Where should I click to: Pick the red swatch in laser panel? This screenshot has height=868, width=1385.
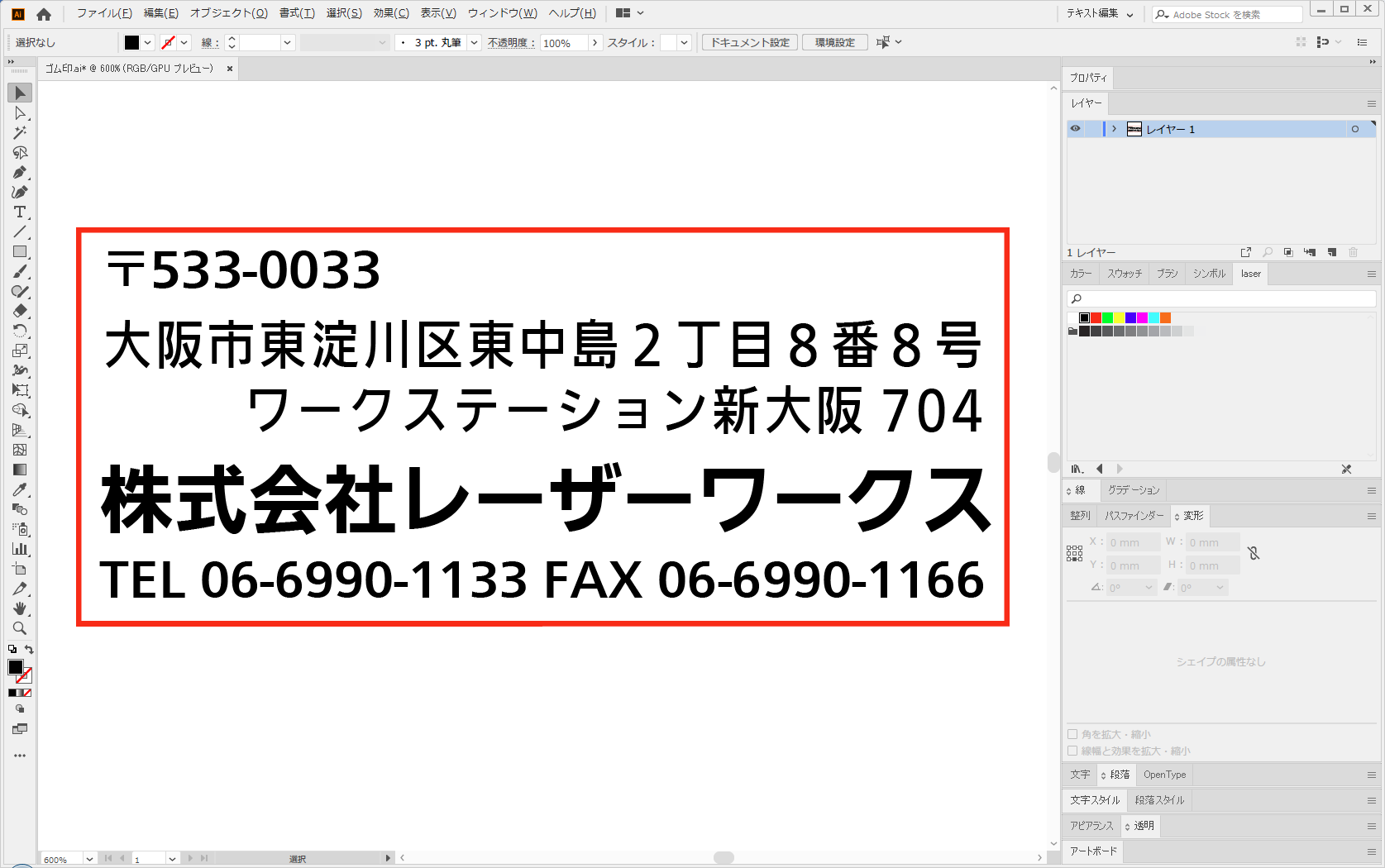pyautogui.click(x=1096, y=318)
